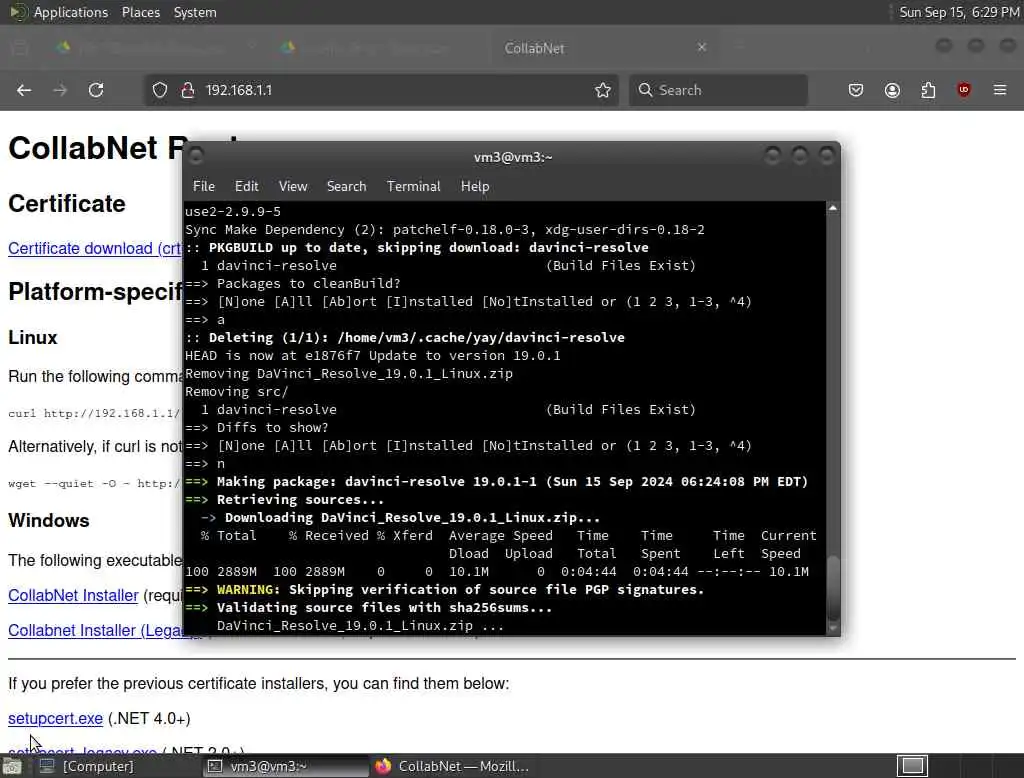Open the Firefox account icon
Image resolution: width=1024 pixels, height=778 pixels.
tap(892, 90)
